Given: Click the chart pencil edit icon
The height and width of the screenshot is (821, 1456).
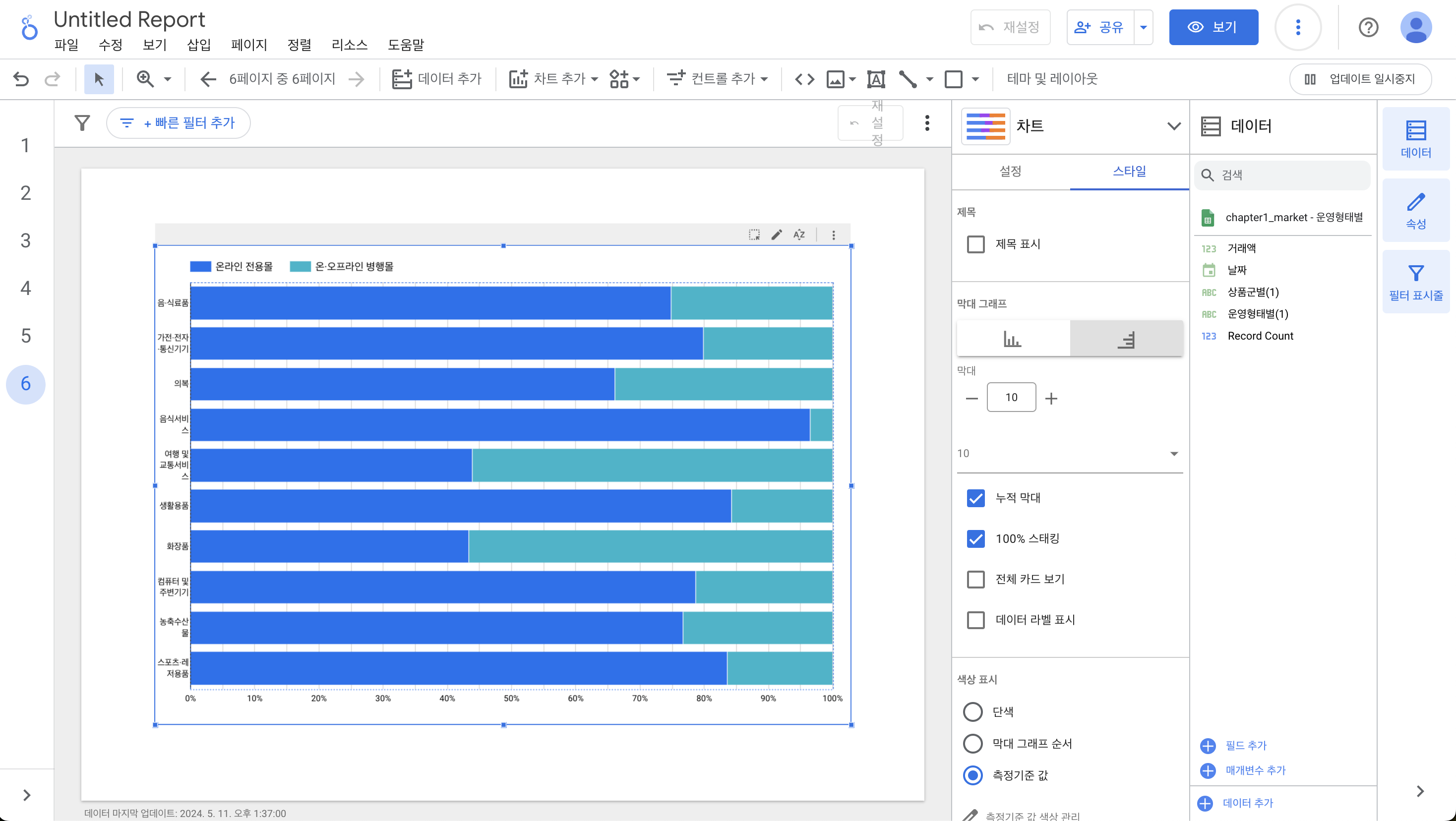Looking at the screenshot, I should click(x=777, y=235).
